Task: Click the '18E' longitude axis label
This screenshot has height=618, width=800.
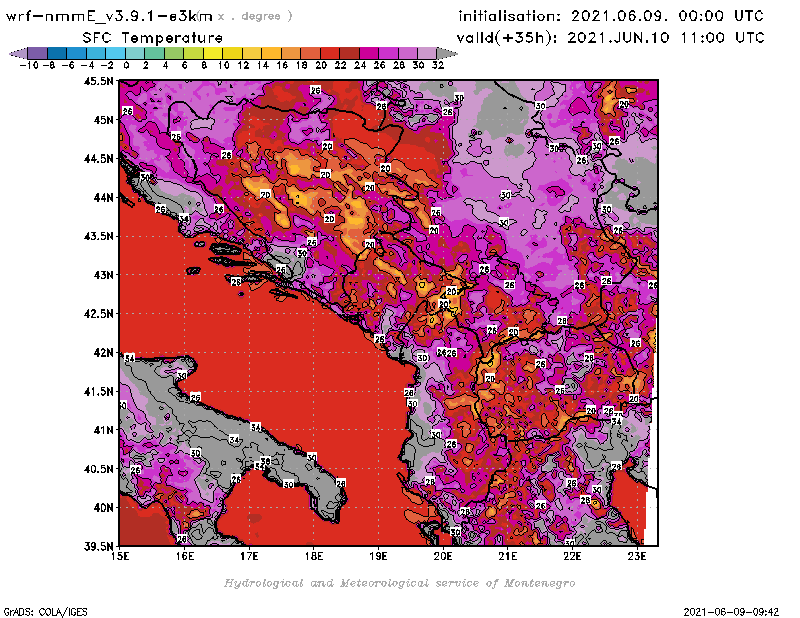Action: [314, 556]
